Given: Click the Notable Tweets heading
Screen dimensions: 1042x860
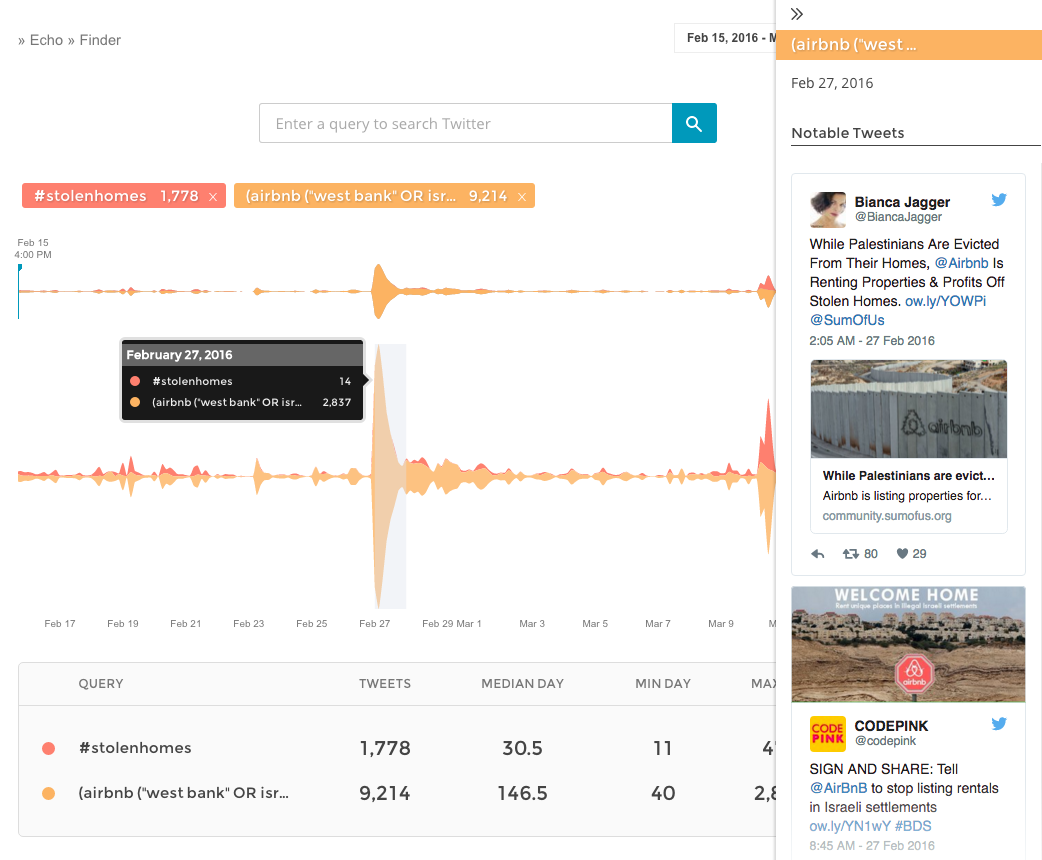Looking at the screenshot, I should click(848, 133).
